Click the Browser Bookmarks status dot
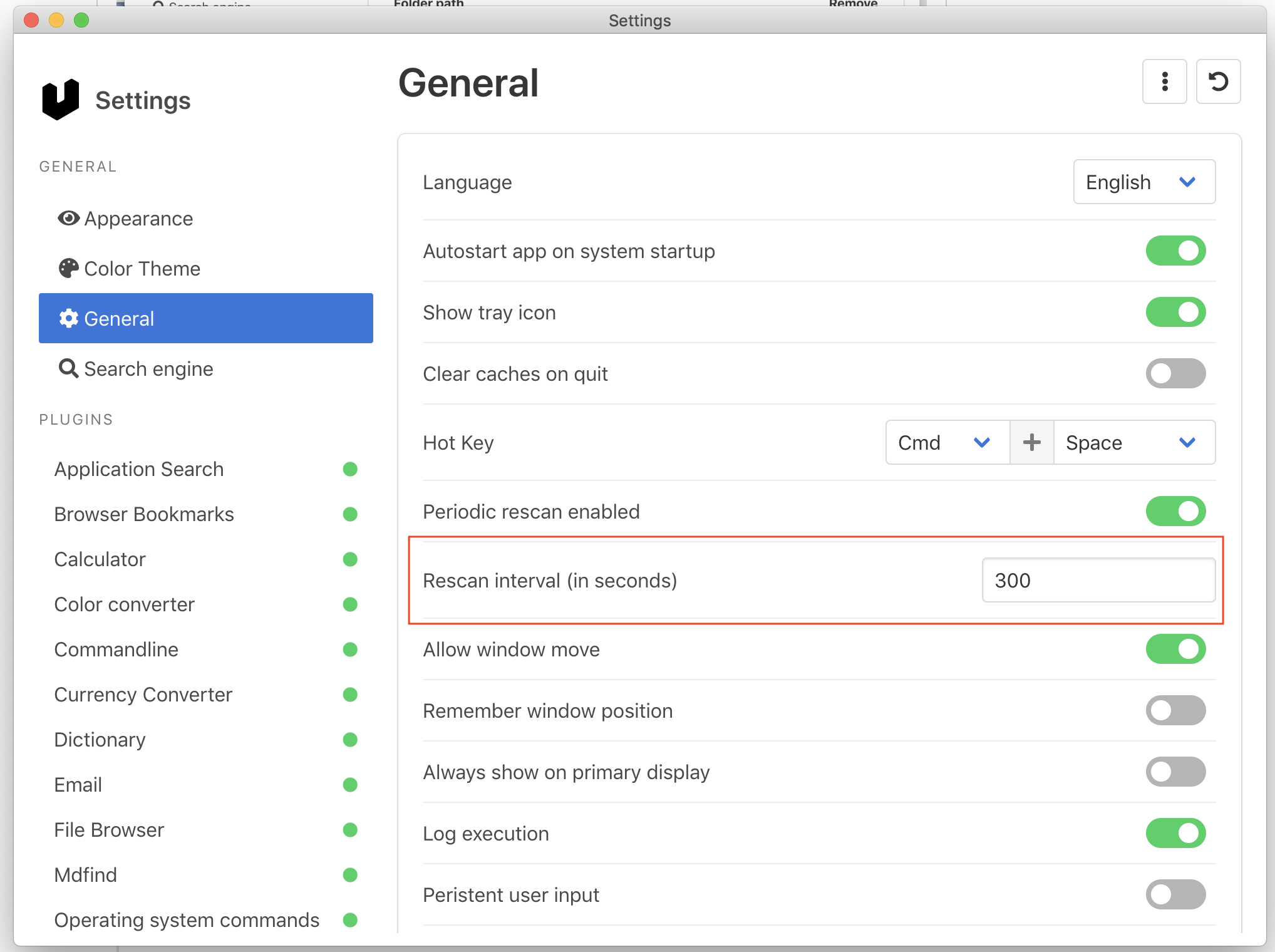The height and width of the screenshot is (952, 1275). coord(350,514)
